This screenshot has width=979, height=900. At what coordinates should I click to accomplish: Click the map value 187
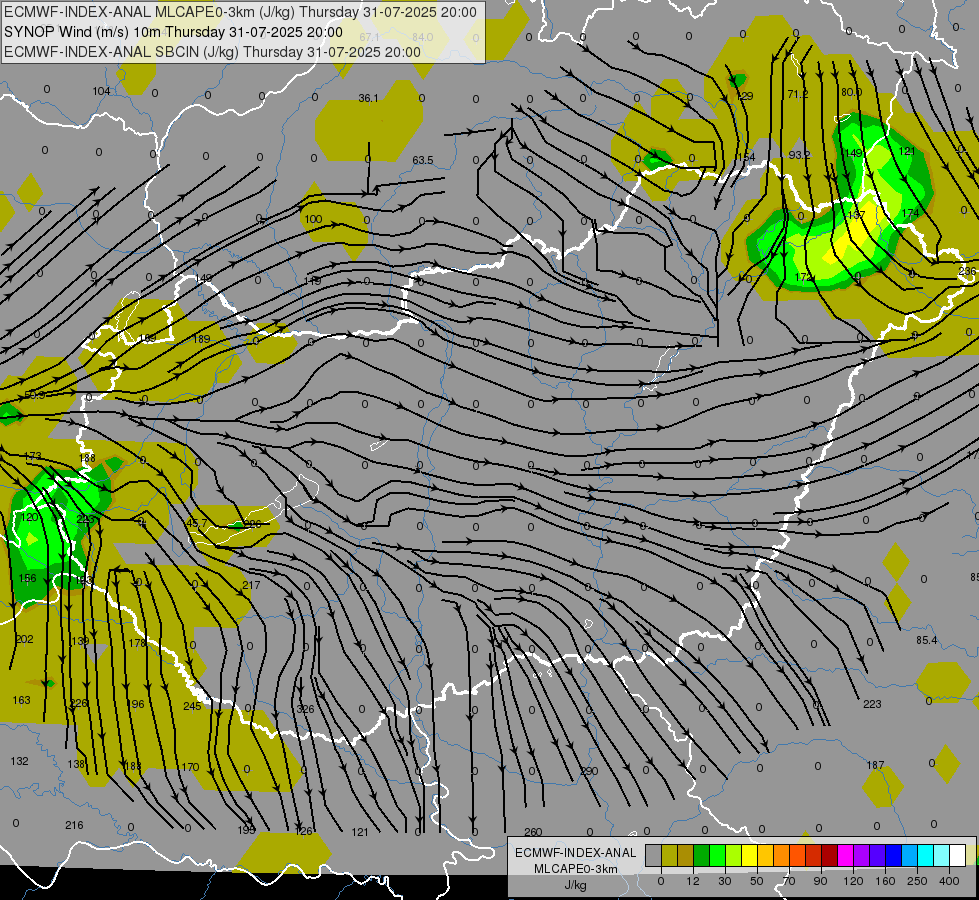click(875, 766)
